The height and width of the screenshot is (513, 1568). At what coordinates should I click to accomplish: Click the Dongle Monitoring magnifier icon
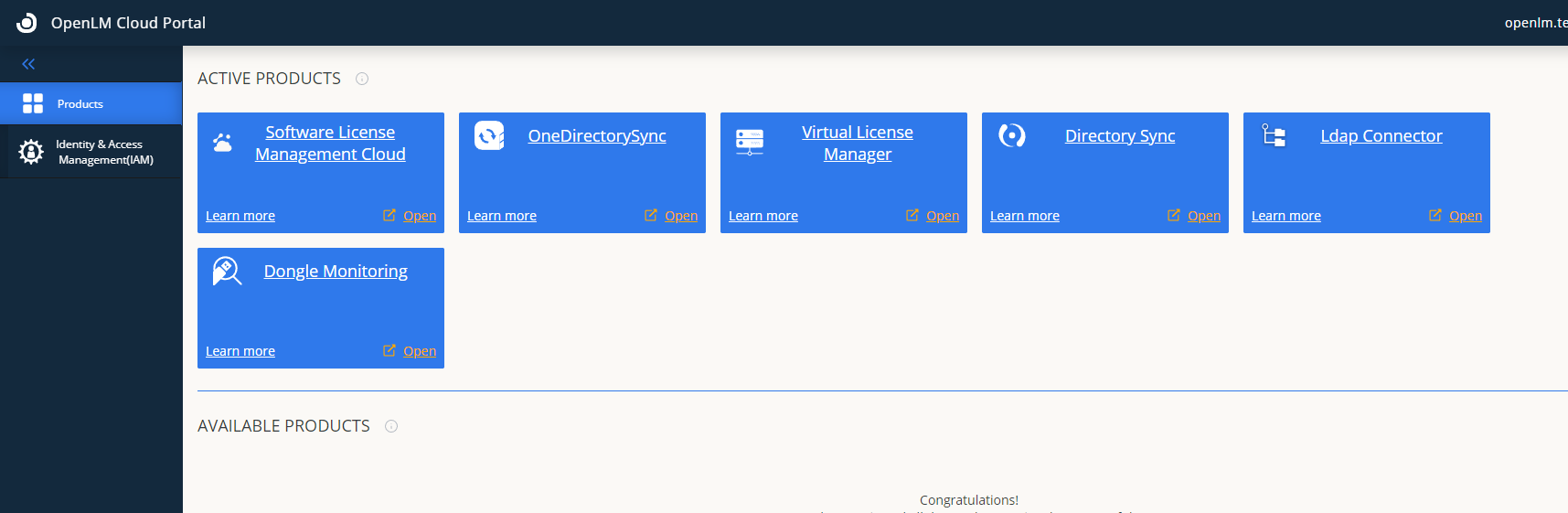coord(226,272)
